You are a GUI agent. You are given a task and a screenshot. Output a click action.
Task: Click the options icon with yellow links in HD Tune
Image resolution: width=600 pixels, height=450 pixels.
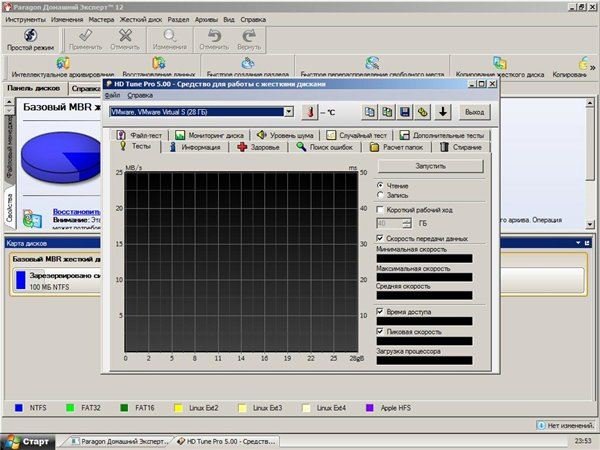tap(422, 112)
